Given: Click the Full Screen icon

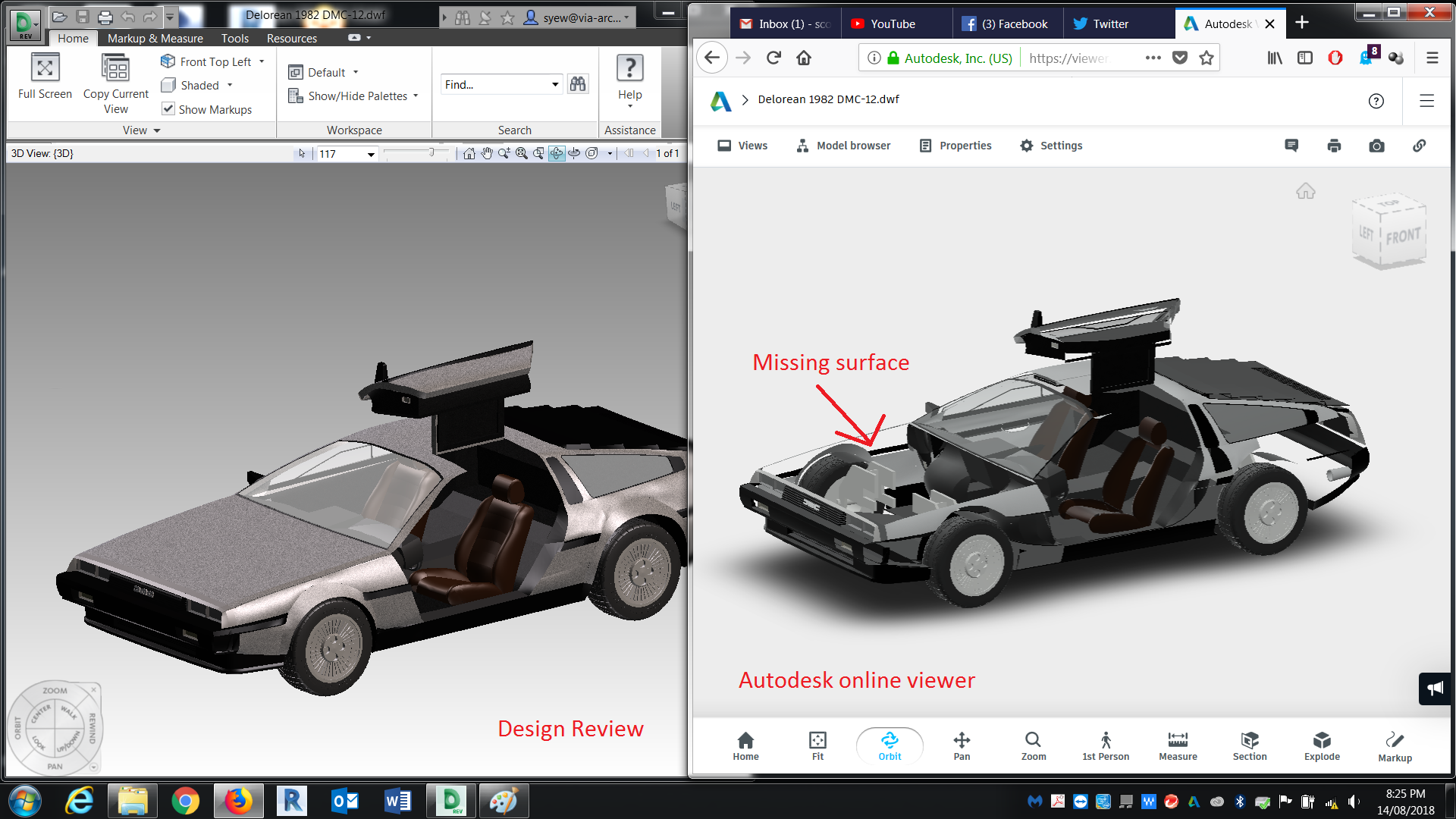Looking at the screenshot, I should pyautogui.click(x=45, y=68).
